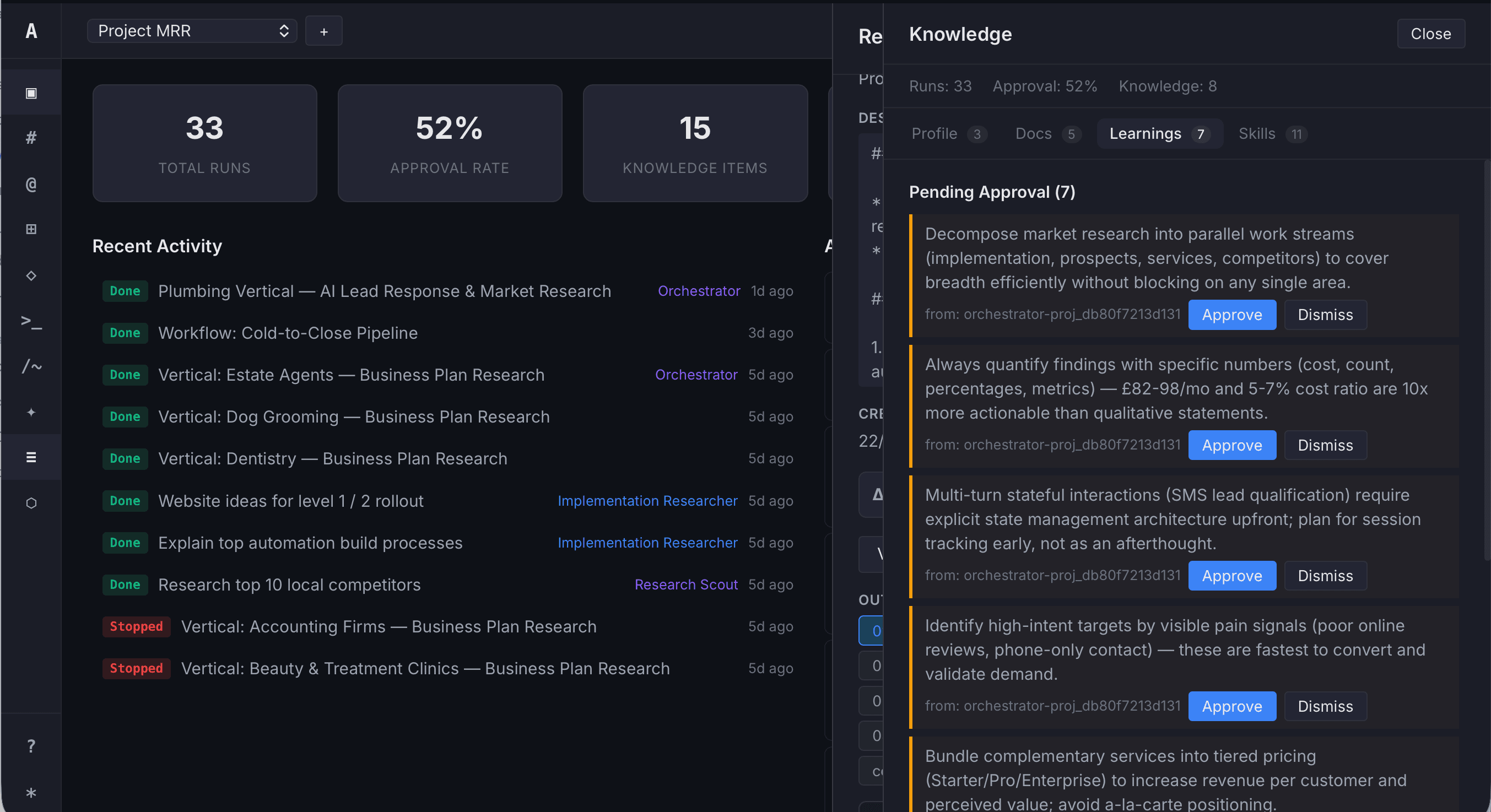
Task: Click the @ mentions icon in the sidebar
Action: coord(31,184)
